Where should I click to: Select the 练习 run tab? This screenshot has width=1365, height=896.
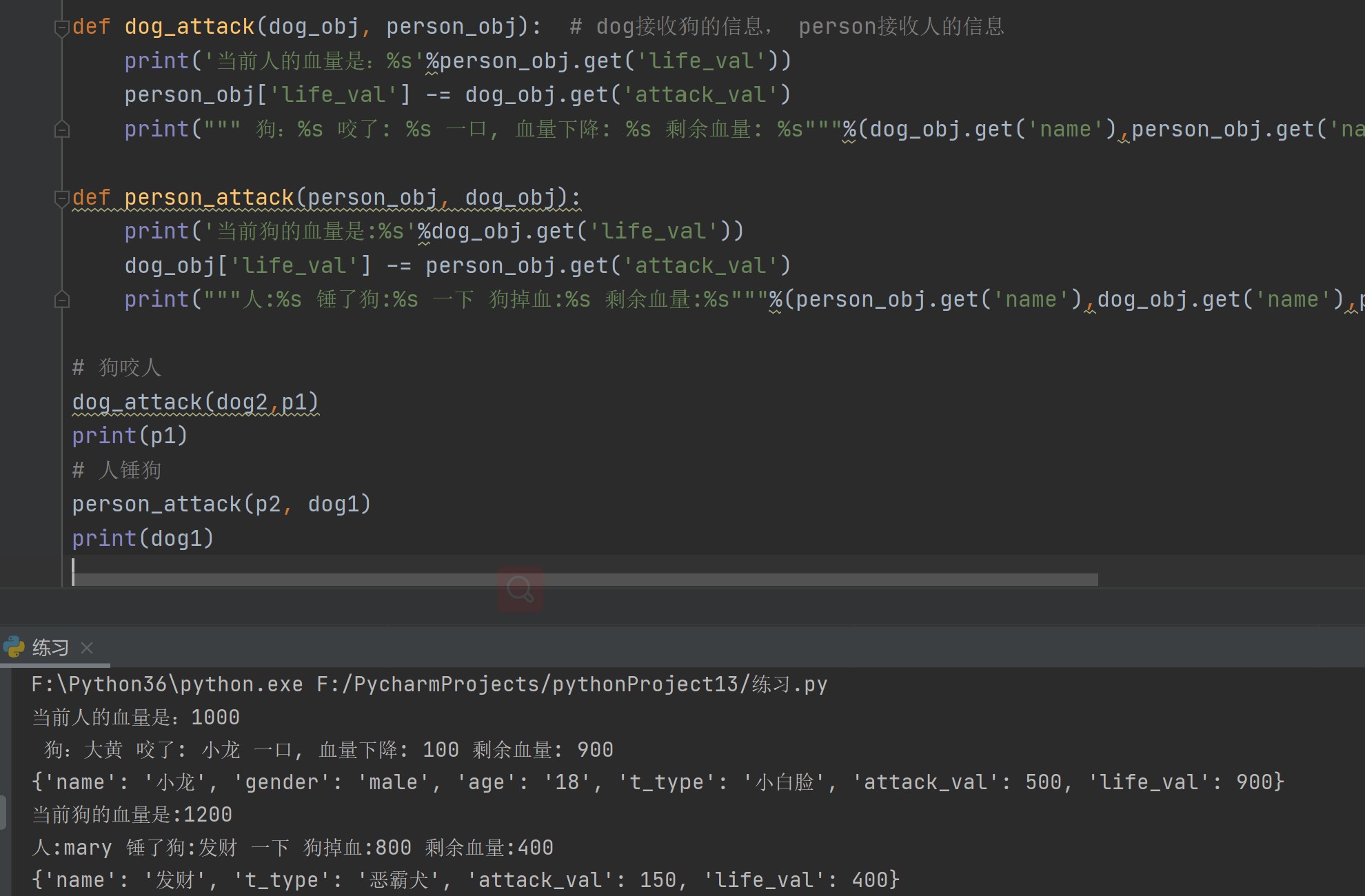point(50,648)
